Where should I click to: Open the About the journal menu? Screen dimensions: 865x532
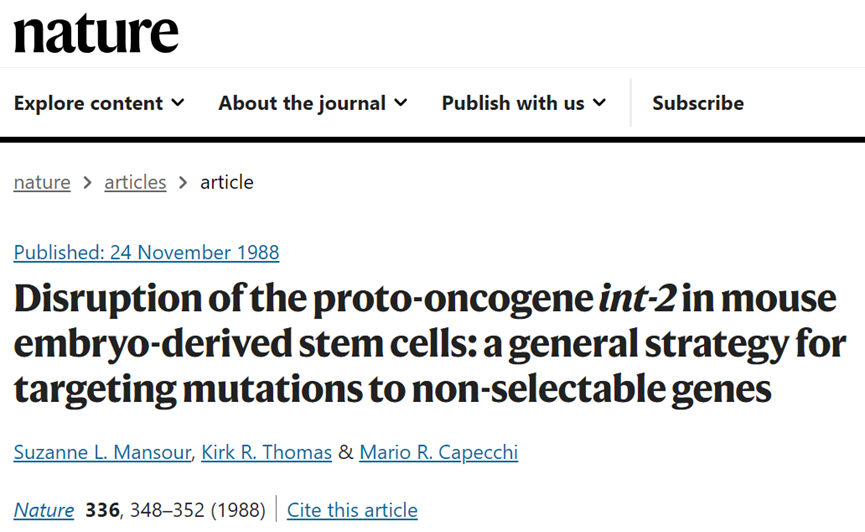pyautogui.click(x=313, y=103)
